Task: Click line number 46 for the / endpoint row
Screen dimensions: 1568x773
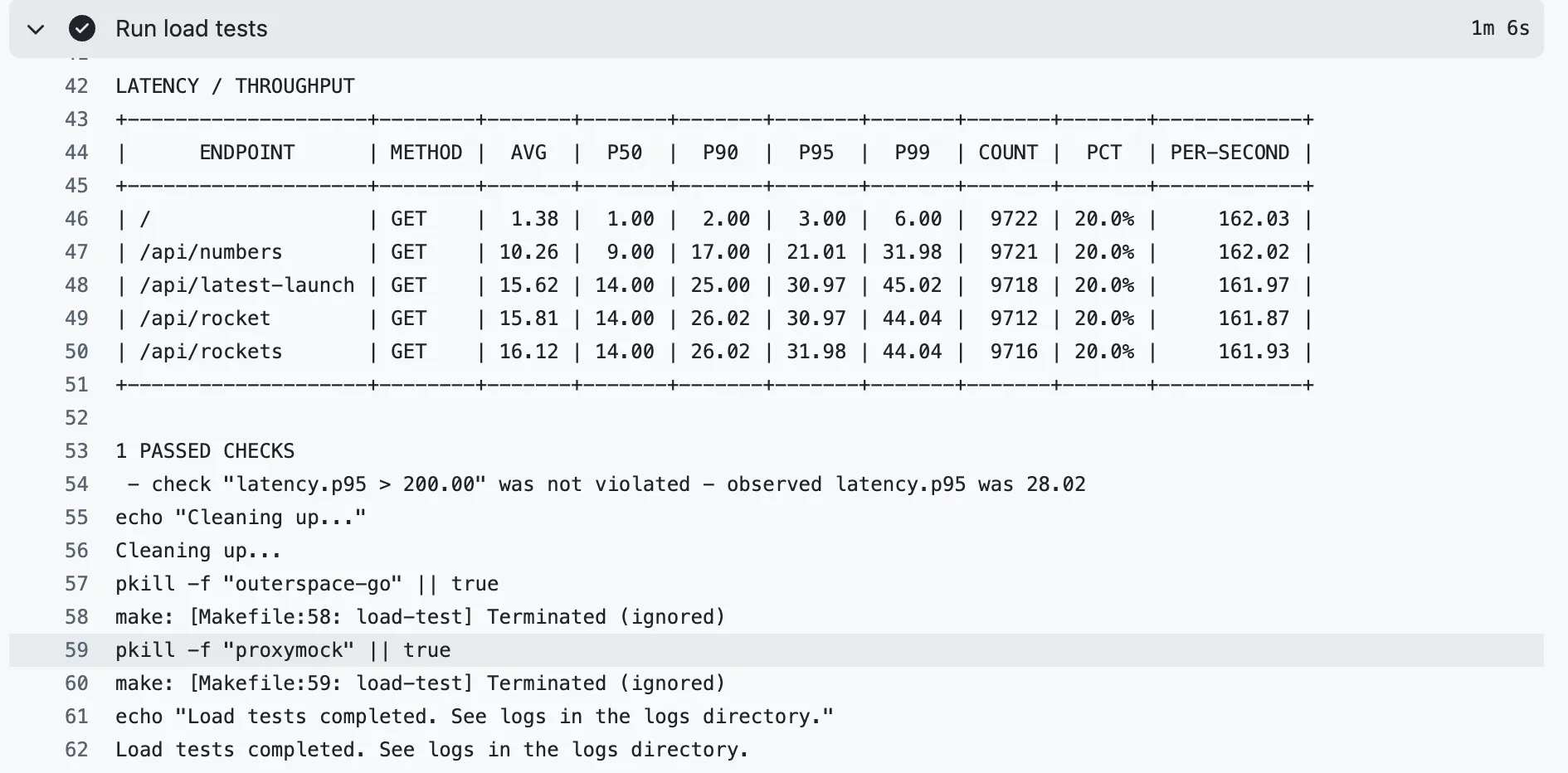Action: pos(75,218)
